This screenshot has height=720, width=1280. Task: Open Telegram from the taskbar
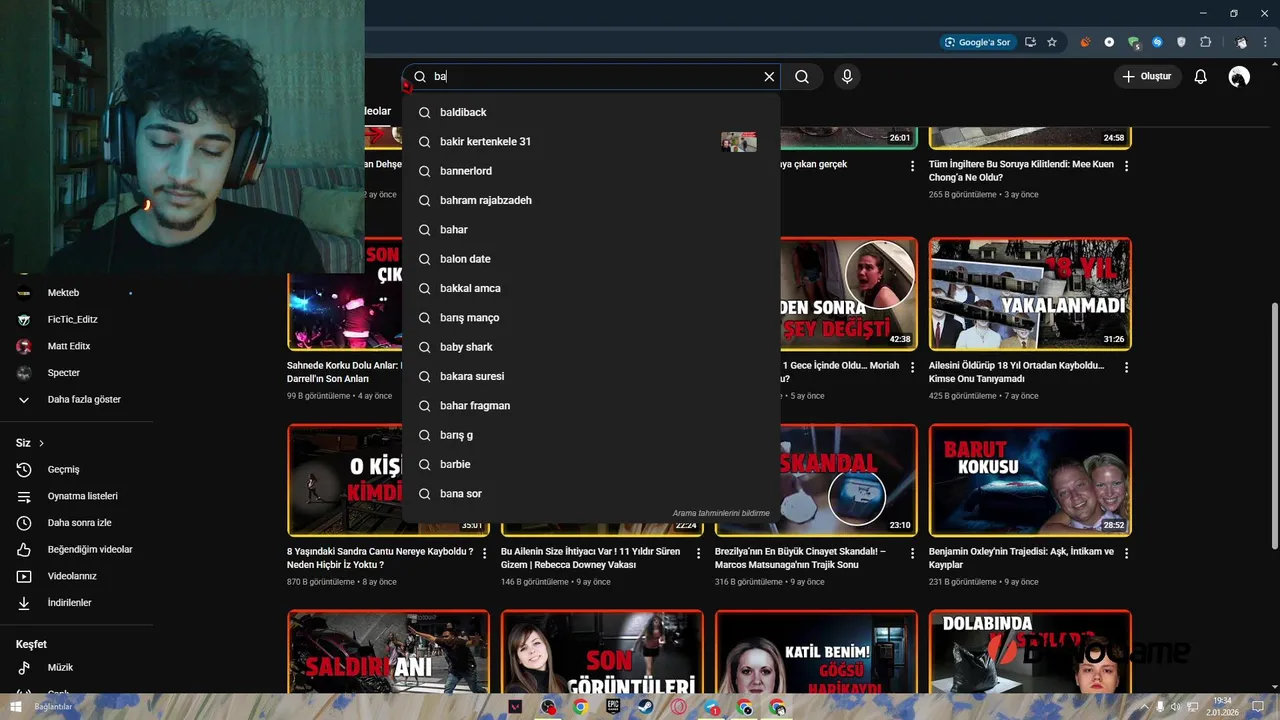tap(712, 707)
